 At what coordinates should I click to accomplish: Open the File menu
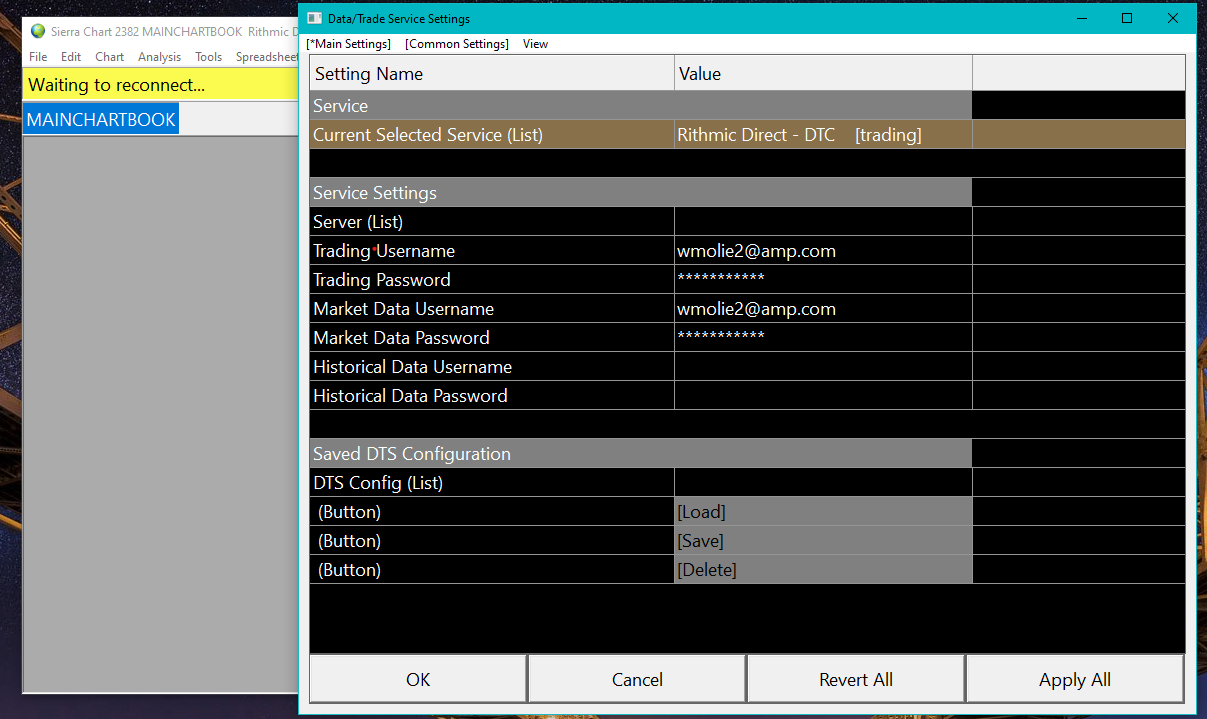[38, 57]
